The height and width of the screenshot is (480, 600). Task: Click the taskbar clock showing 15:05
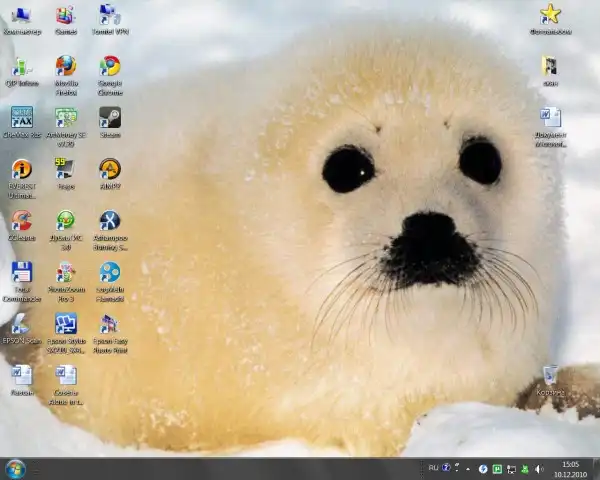tap(570, 468)
